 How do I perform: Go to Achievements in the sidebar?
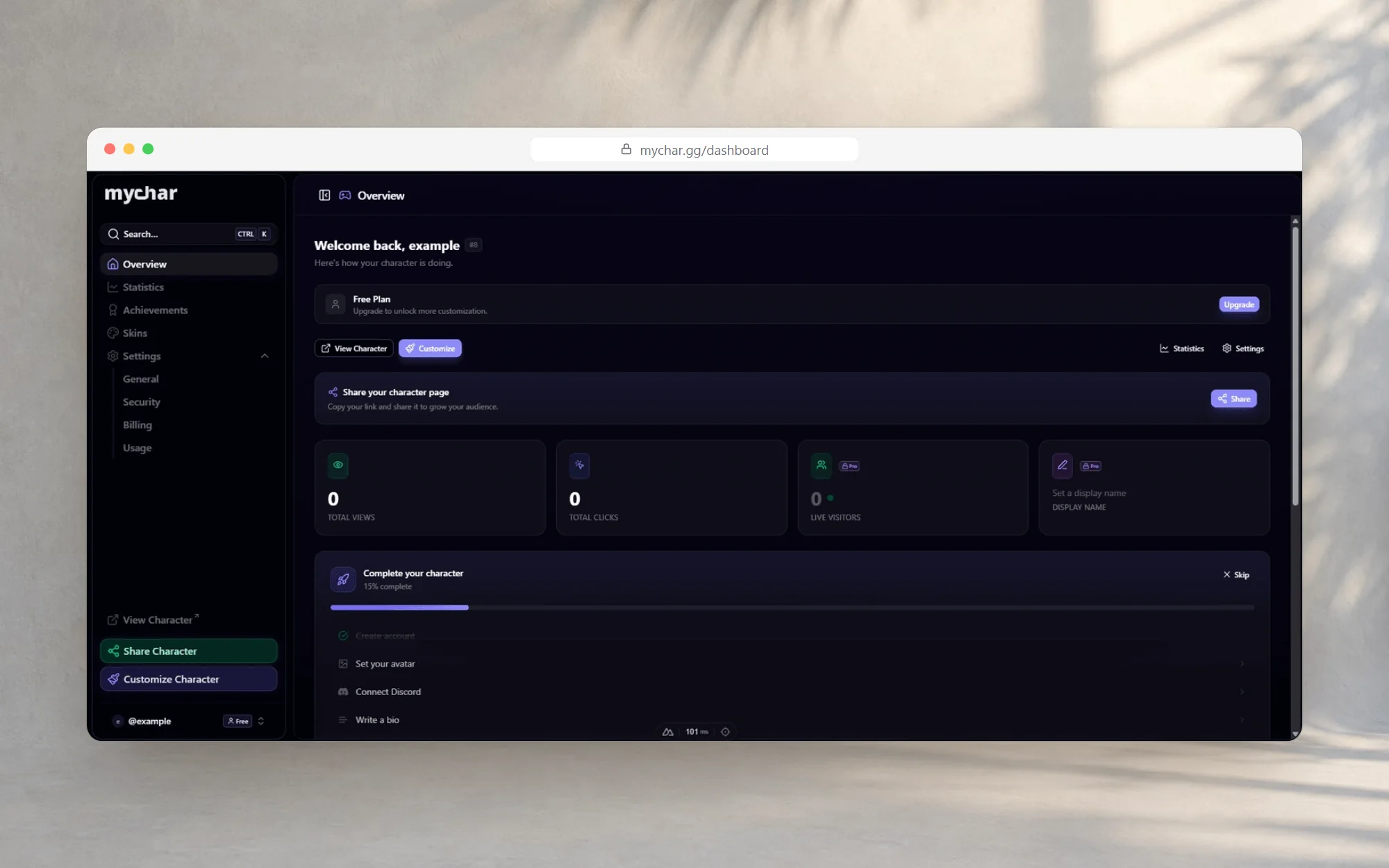[189, 310]
